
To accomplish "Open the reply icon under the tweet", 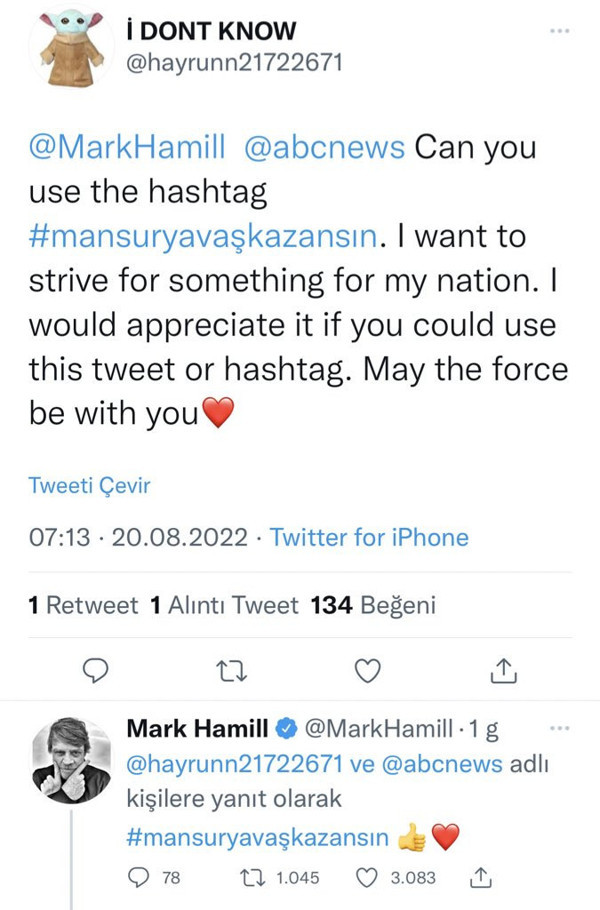I will pyautogui.click(x=95, y=671).
